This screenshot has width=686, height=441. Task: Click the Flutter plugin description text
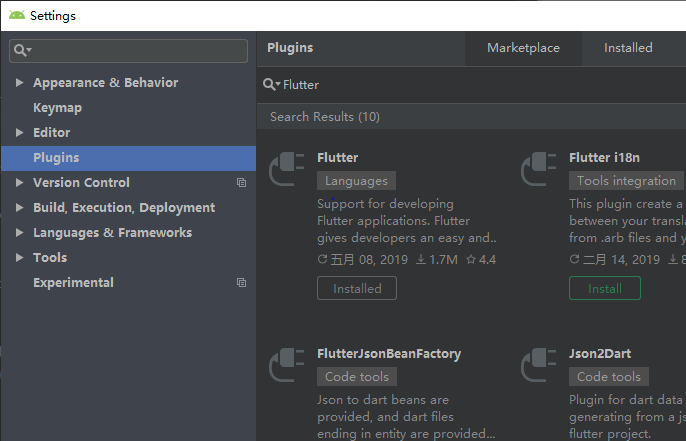[x=407, y=221]
